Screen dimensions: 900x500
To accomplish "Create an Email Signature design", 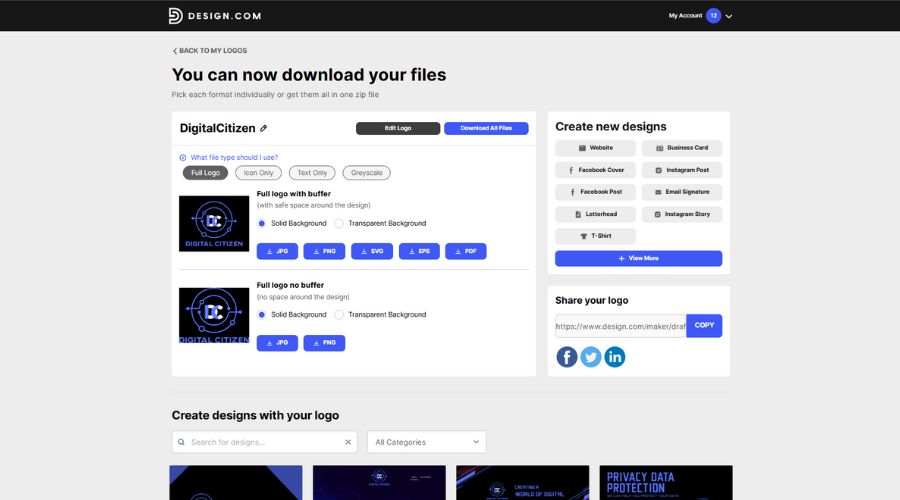I will pyautogui.click(x=682, y=192).
